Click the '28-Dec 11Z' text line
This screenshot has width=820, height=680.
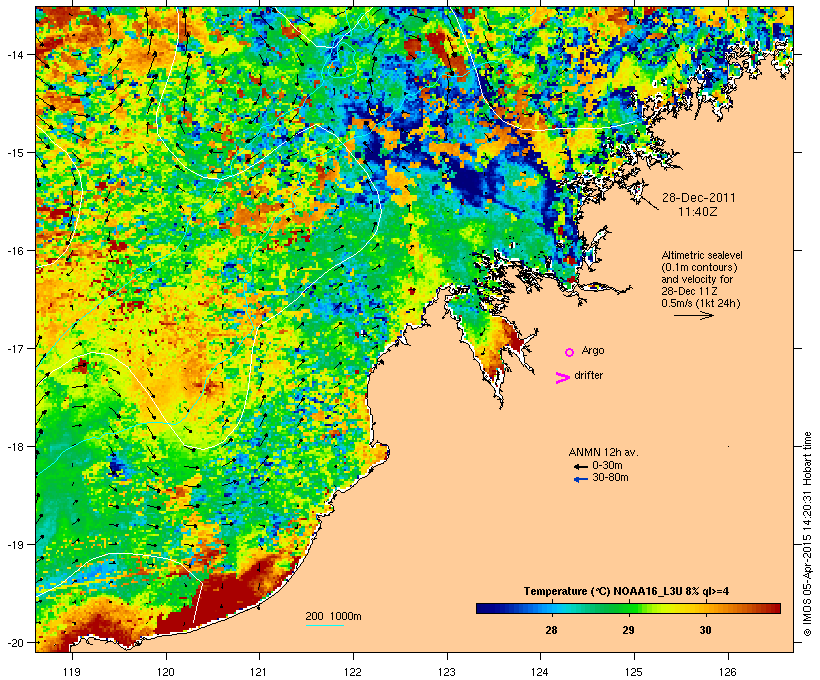point(689,291)
